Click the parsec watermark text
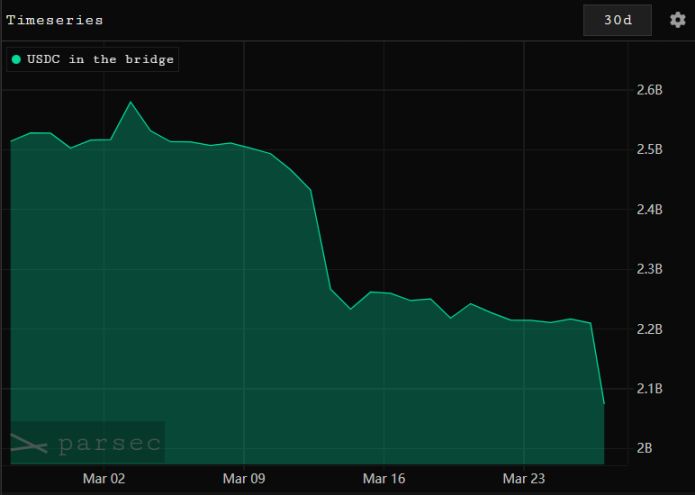695x495 pixels. coord(108,443)
